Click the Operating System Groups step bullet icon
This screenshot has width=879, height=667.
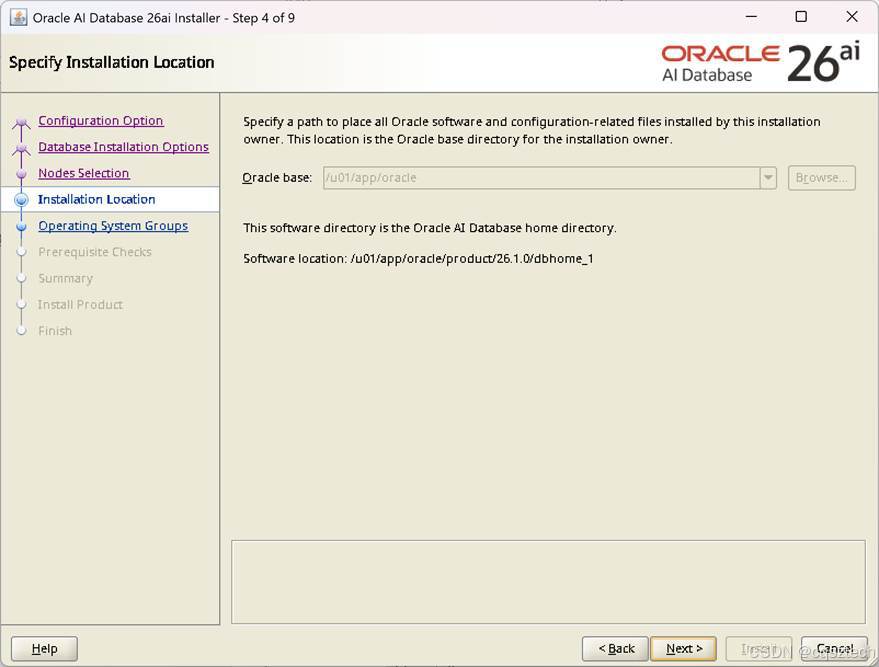coord(21,226)
